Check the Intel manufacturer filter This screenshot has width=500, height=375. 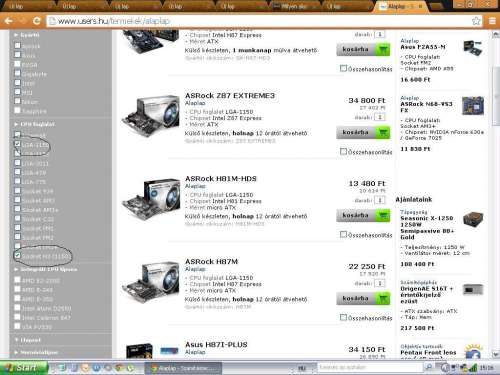coord(17,83)
